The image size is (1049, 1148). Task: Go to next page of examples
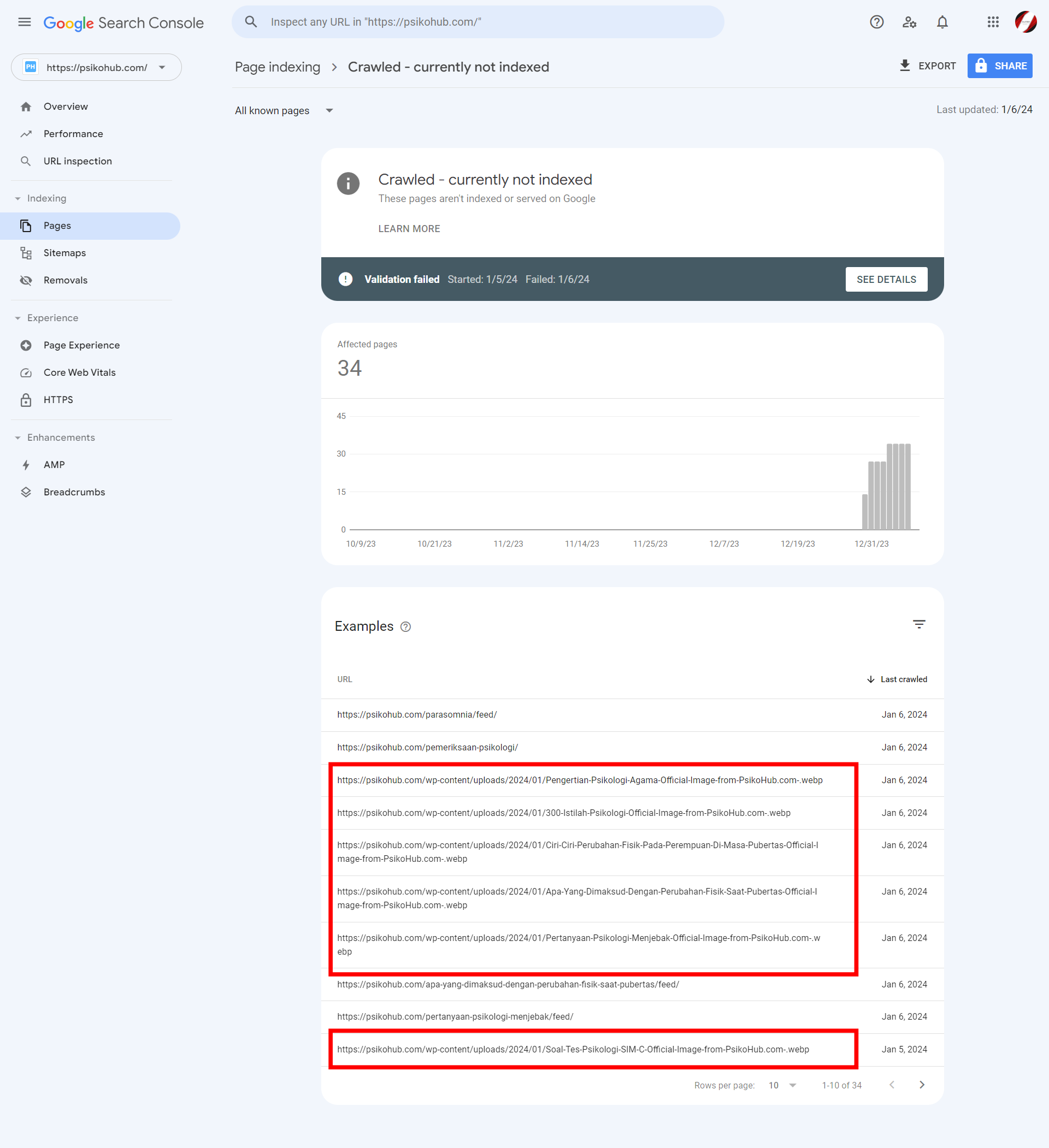922,1085
